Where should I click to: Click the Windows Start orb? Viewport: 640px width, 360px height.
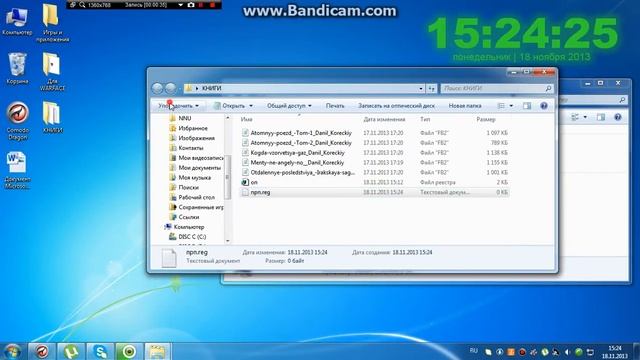click(12, 351)
